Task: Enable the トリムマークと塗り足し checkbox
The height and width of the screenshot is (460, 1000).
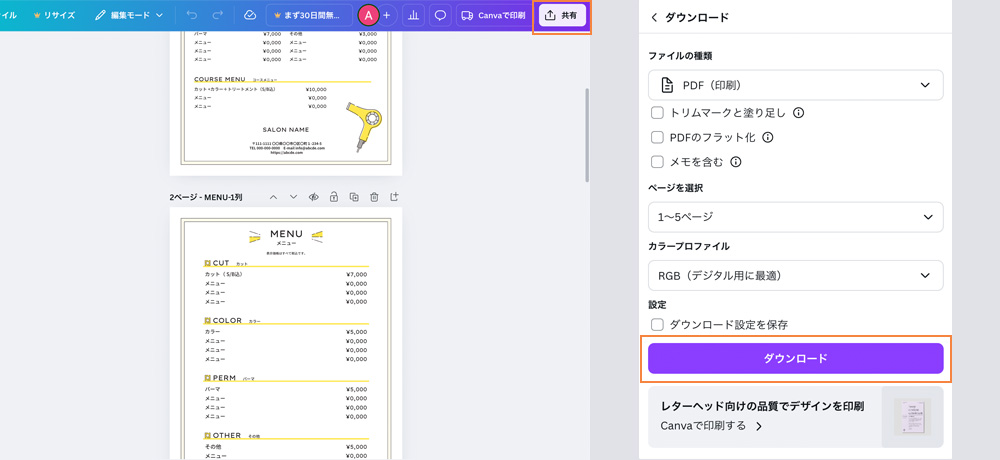Action: click(x=657, y=113)
